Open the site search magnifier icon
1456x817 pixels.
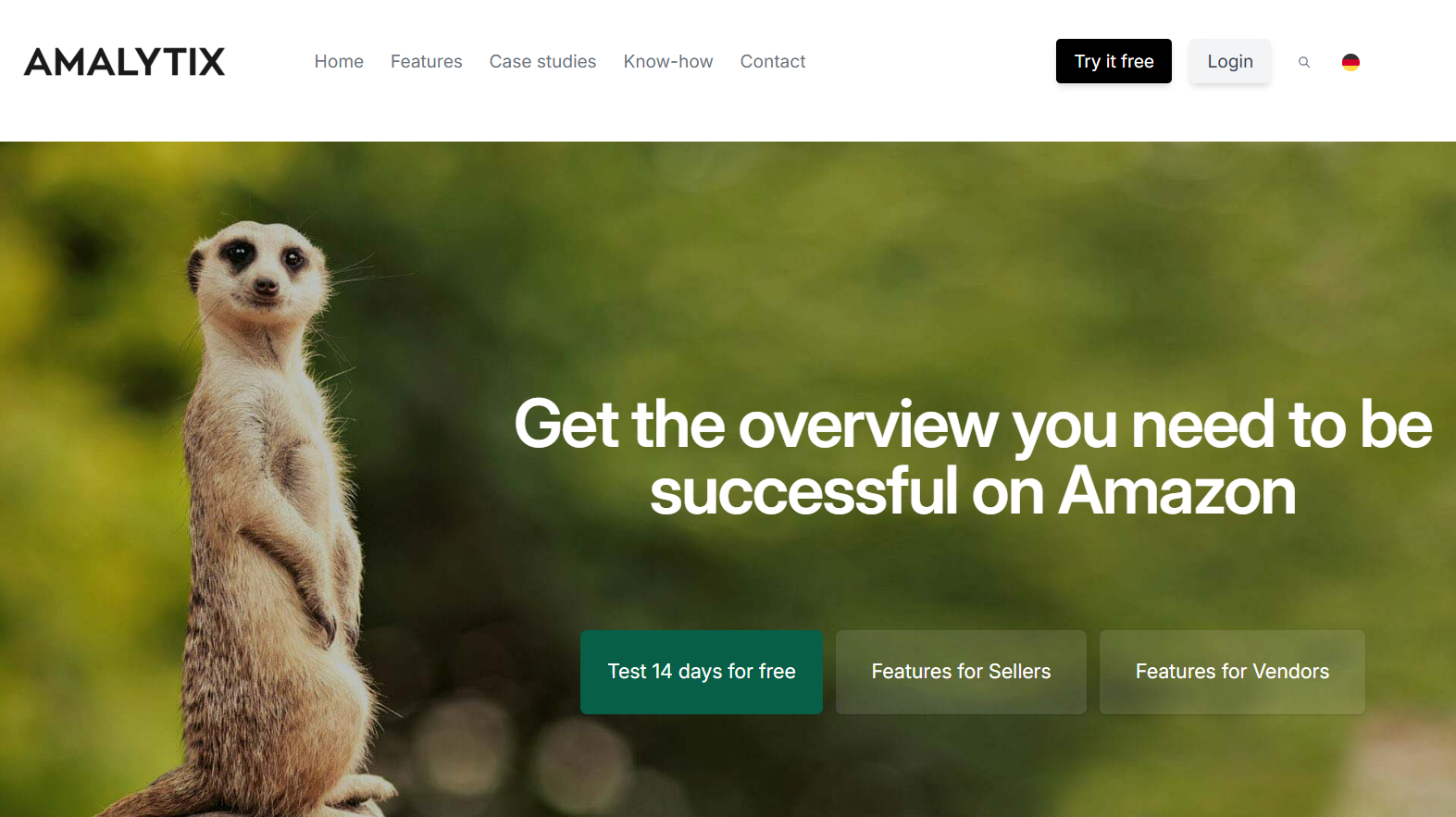[x=1304, y=62]
